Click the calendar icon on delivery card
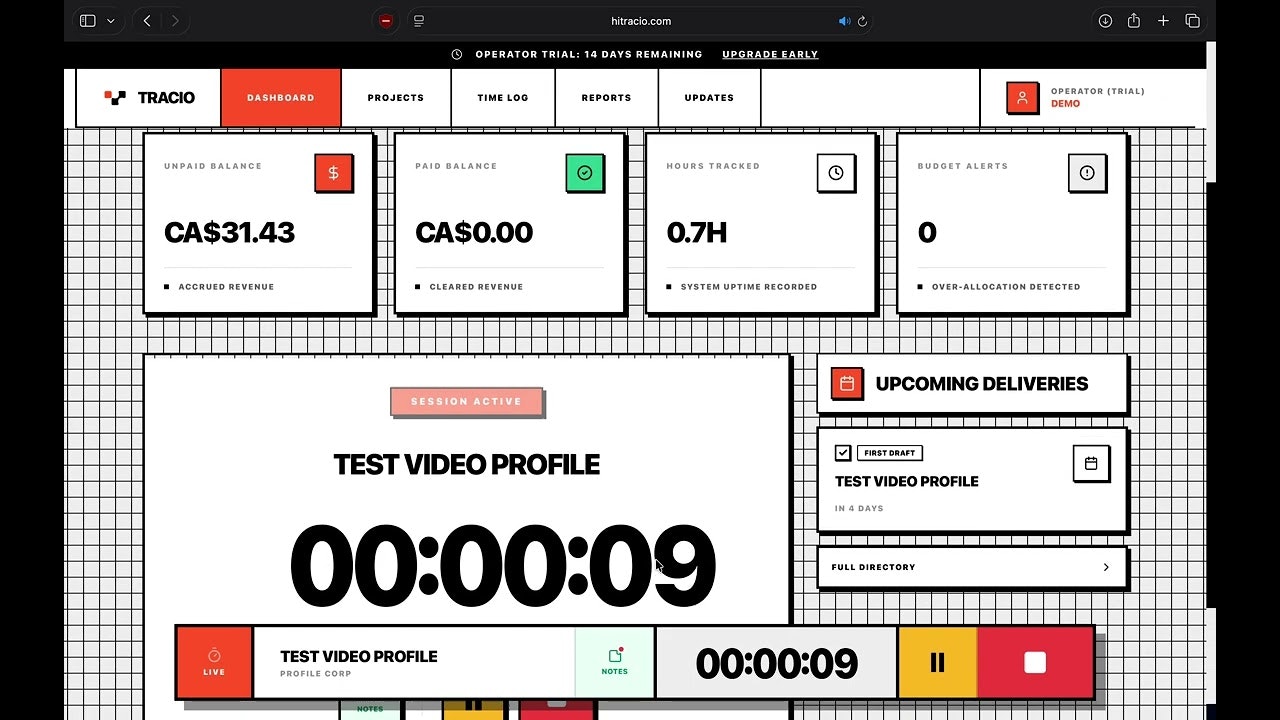 pos(1091,464)
